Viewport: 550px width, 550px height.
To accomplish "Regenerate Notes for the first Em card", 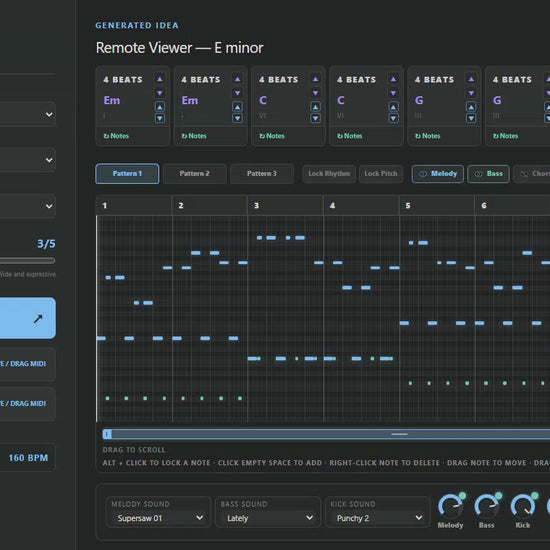I will pyautogui.click(x=116, y=136).
